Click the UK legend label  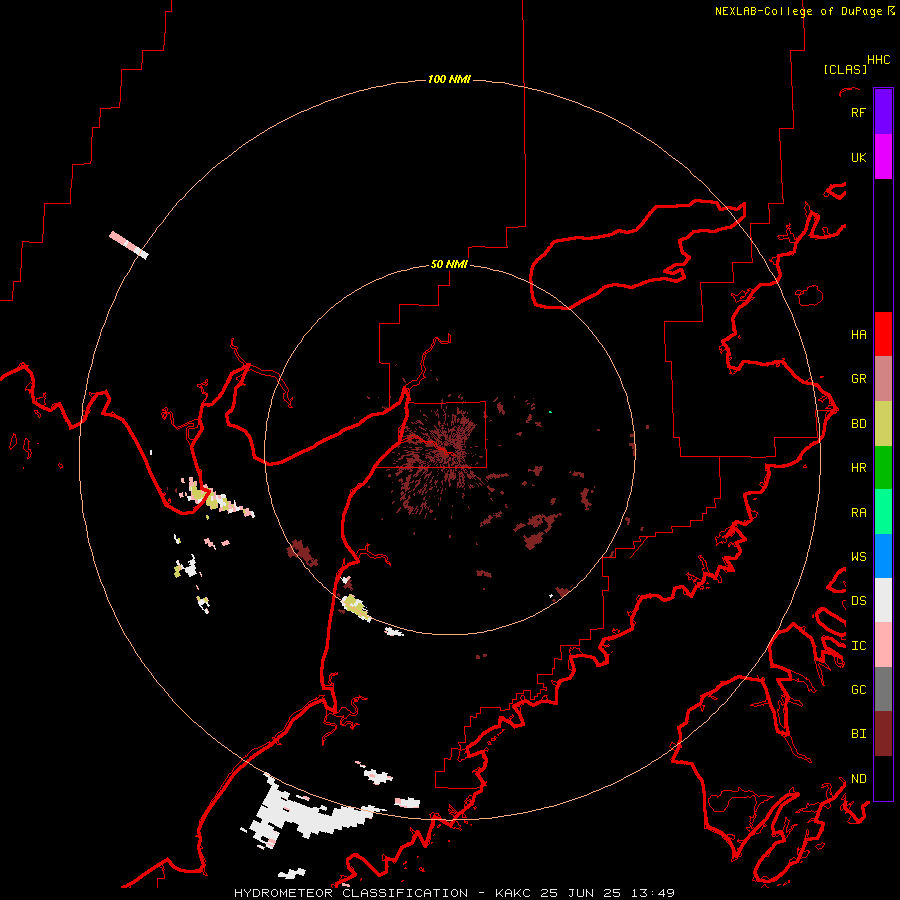[858, 157]
